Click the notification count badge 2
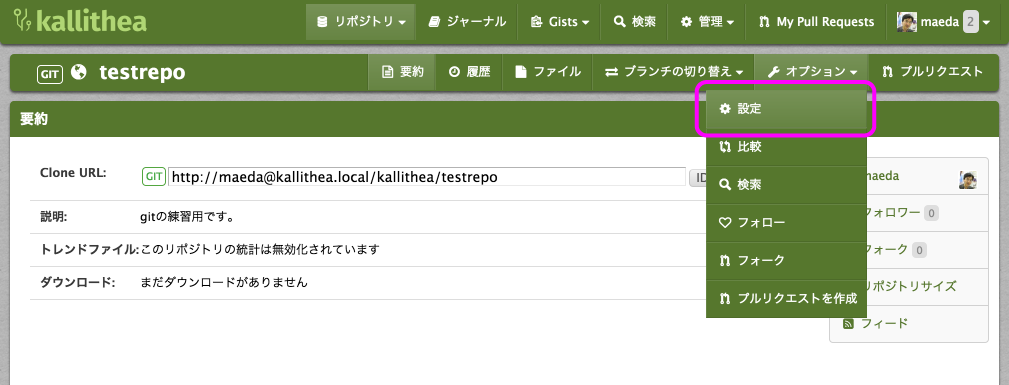1009x385 pixels. pos(970,23)
